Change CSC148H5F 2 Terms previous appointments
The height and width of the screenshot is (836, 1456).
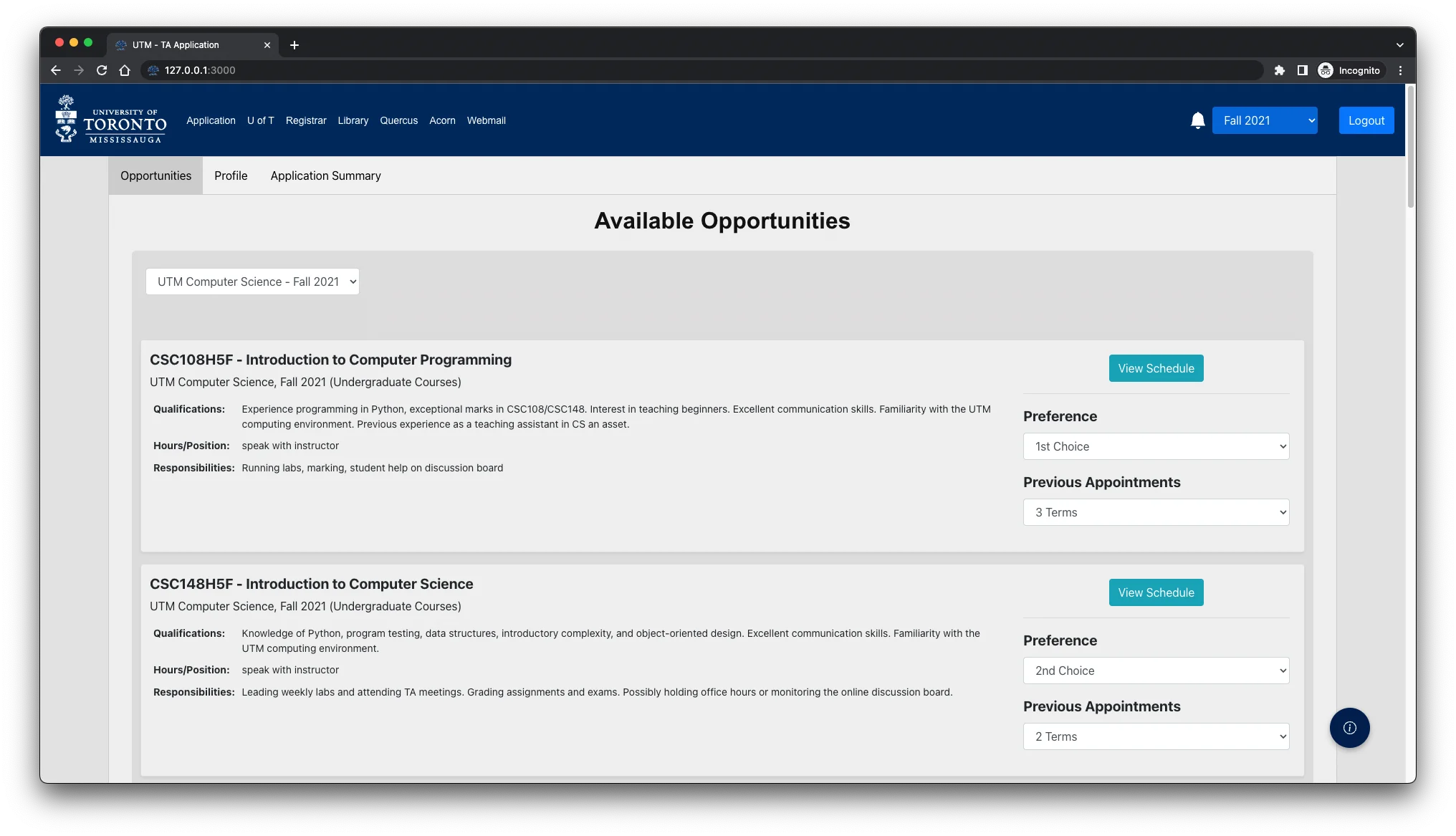point(1156,736)
